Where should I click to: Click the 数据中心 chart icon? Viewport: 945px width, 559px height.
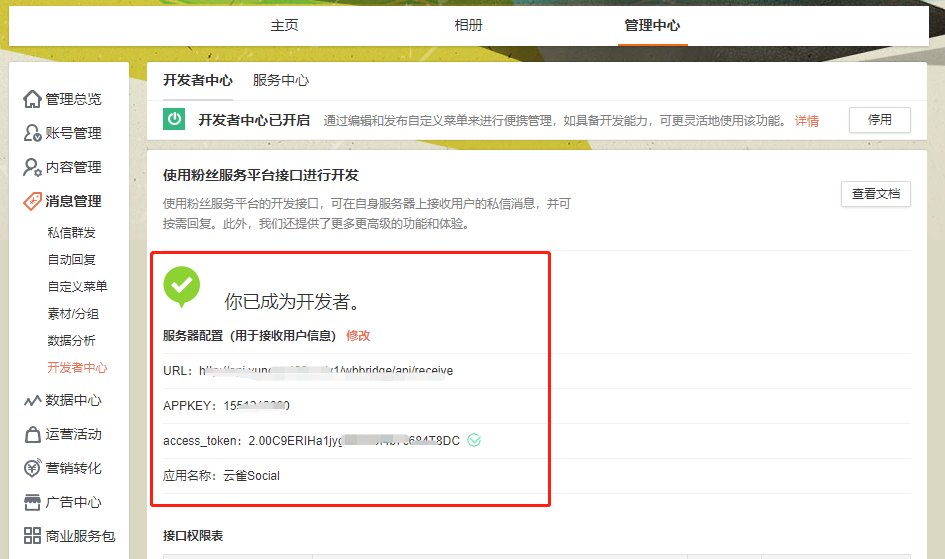click(33, 400)
